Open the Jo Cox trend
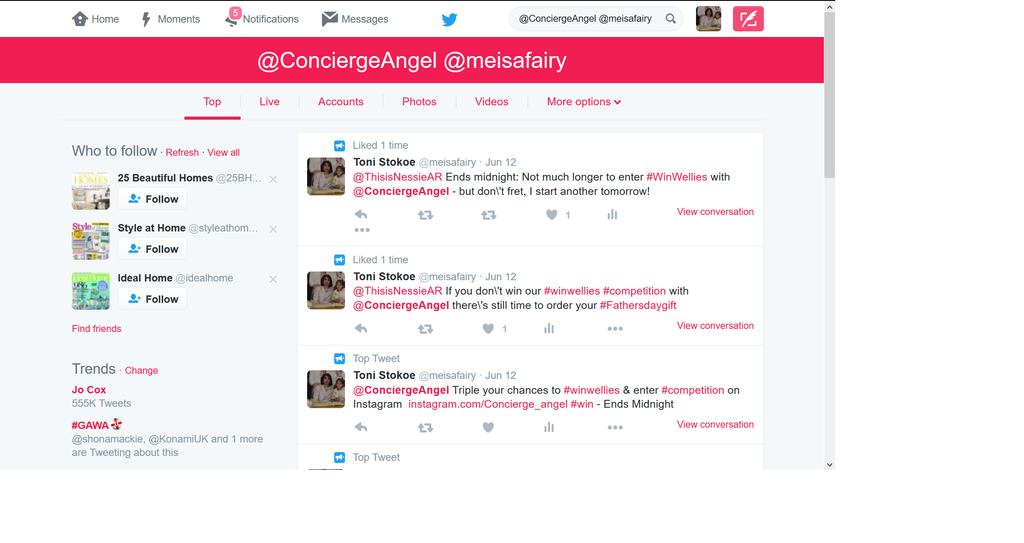Viewport: 1024px width, 543px height. [x=89, y=389]
